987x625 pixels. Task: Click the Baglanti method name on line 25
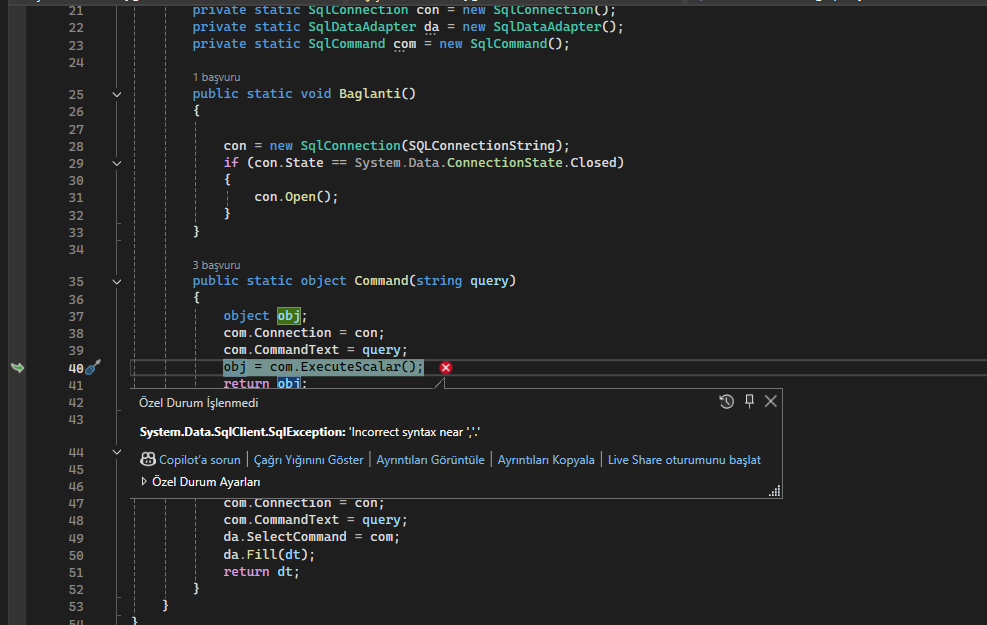[369, 94]
